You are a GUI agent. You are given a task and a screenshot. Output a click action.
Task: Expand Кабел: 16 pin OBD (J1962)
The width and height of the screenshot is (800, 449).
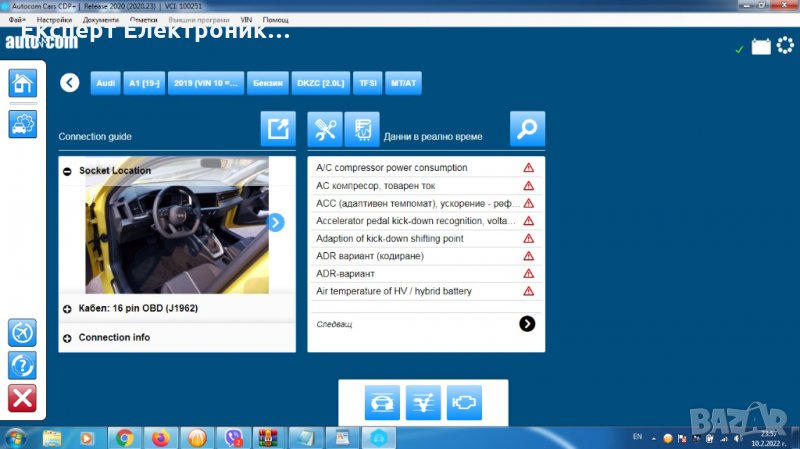(67, 309)
